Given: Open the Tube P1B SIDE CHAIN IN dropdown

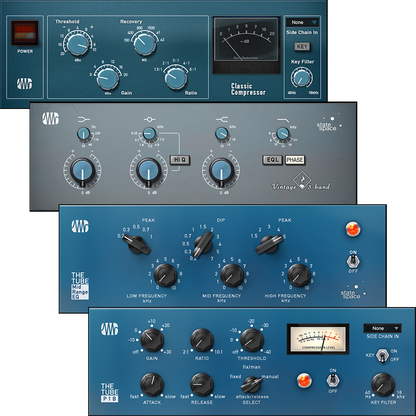Looking at the screenshot, I should tap(382, 328).
